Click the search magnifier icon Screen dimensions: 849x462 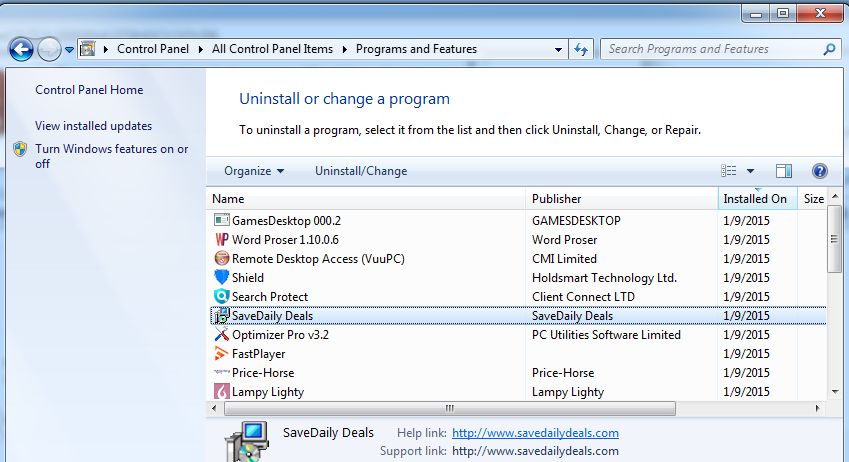(829, 49)
